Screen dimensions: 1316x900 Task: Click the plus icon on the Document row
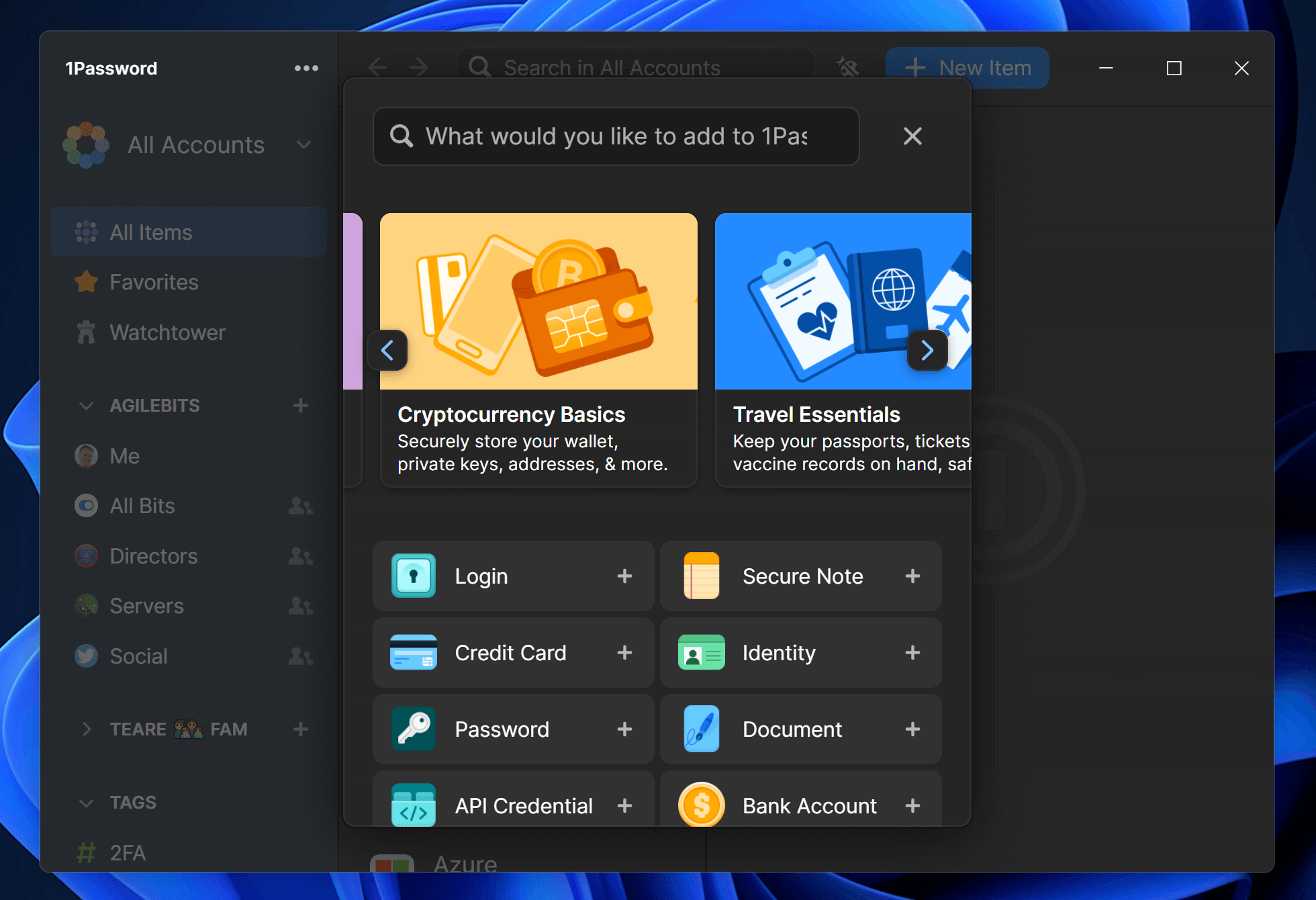[912, 729]
